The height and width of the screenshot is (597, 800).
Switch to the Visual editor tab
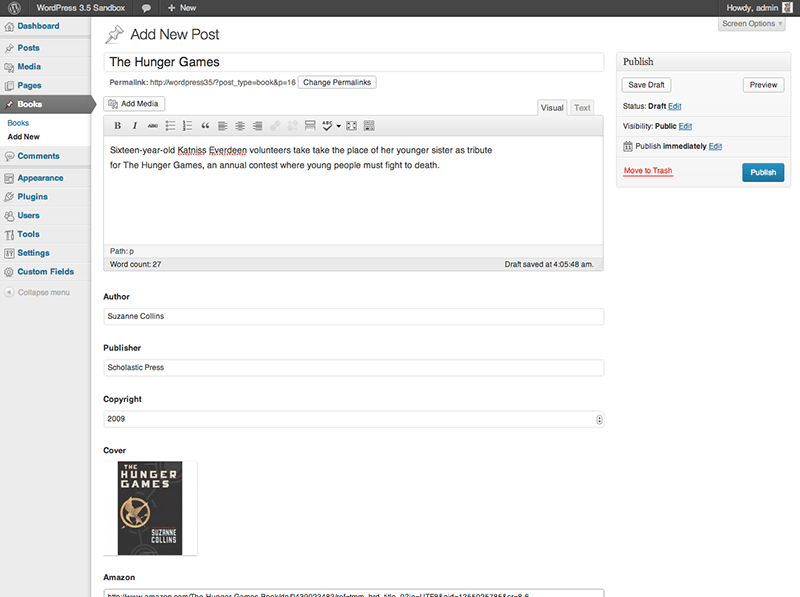point(552,108)
